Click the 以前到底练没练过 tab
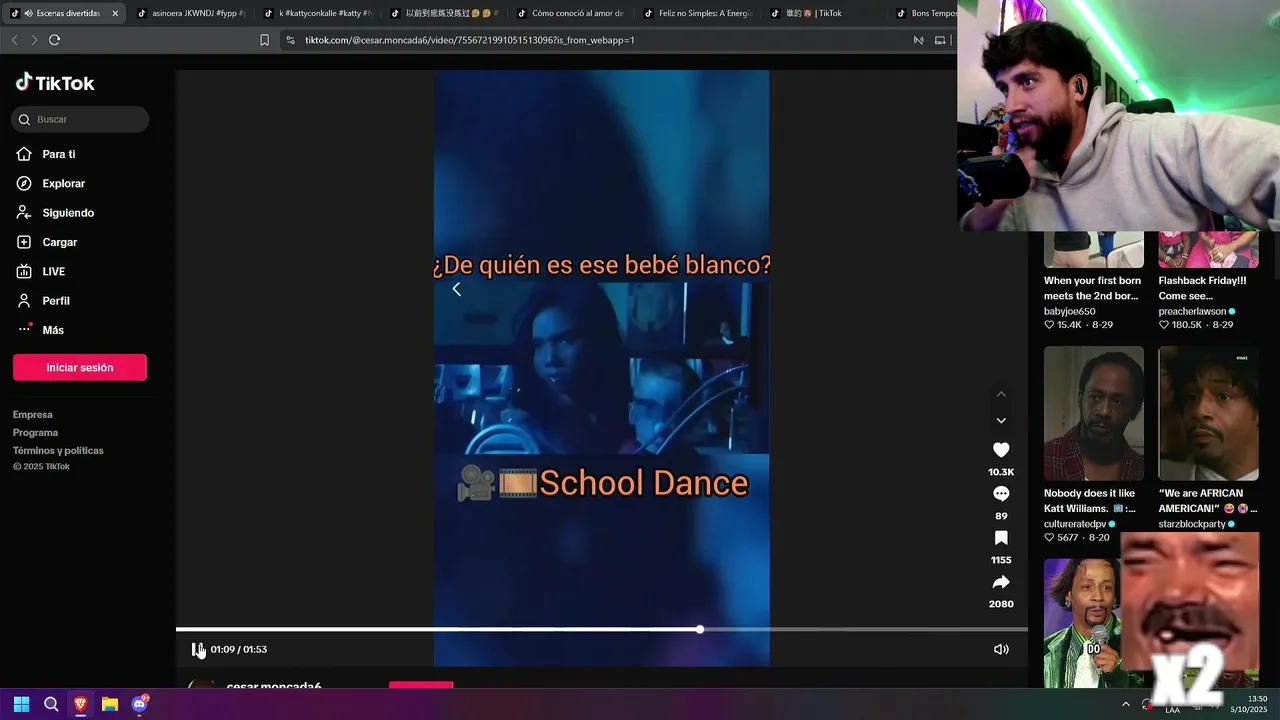 click(443, 13)
